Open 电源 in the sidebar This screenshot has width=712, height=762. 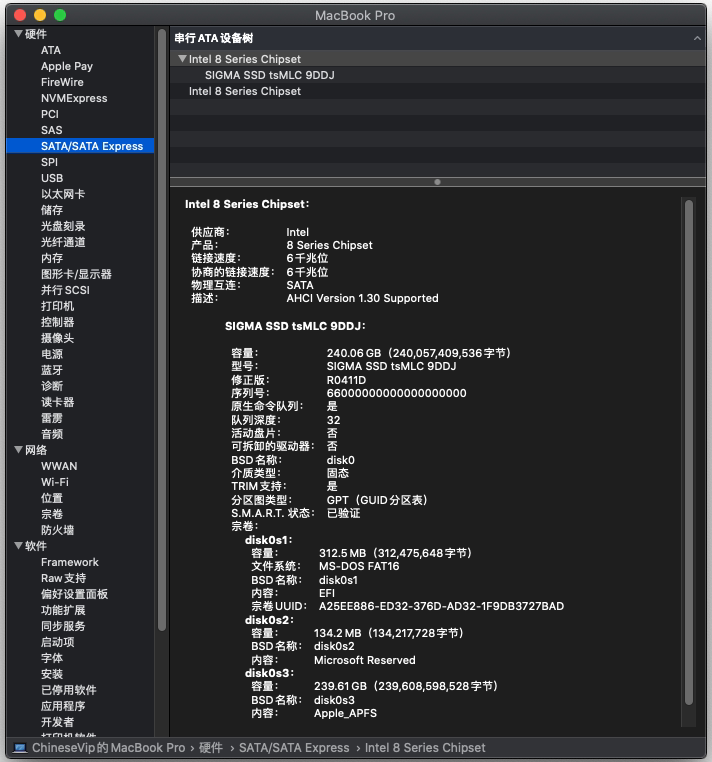(x=52, y=354)
